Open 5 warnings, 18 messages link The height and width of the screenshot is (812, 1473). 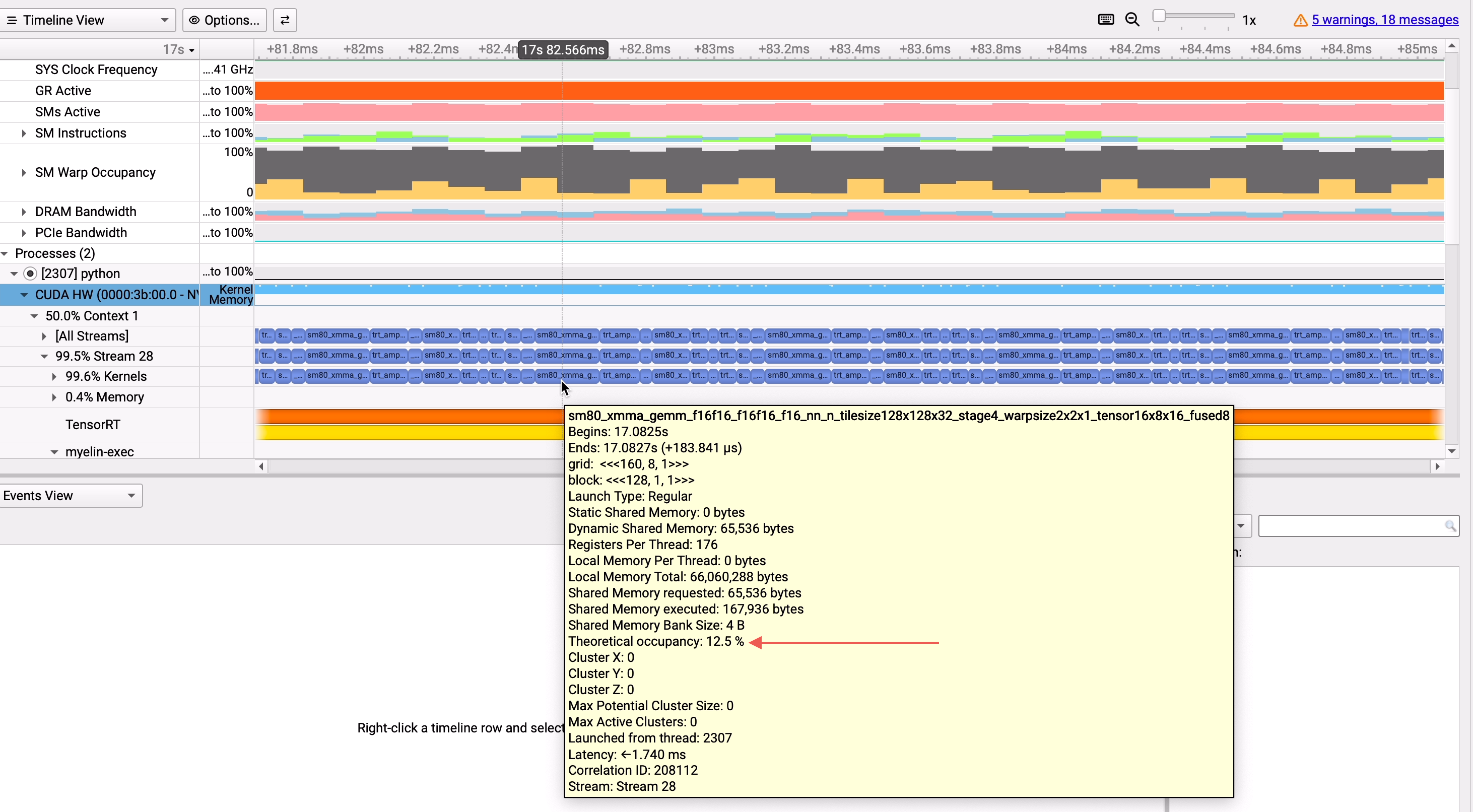pos(1384,20)
